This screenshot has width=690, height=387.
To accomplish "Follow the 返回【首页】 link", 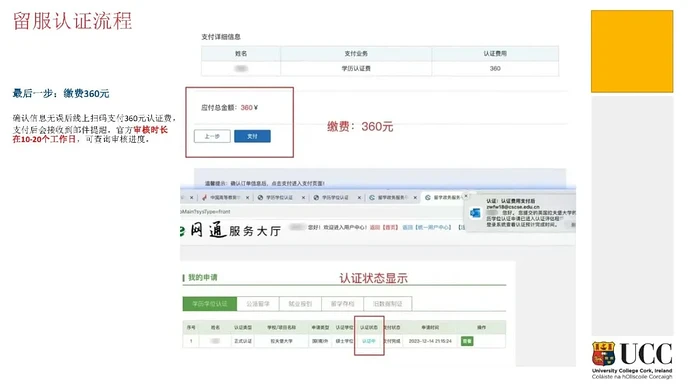I will [x=384, y=228].
